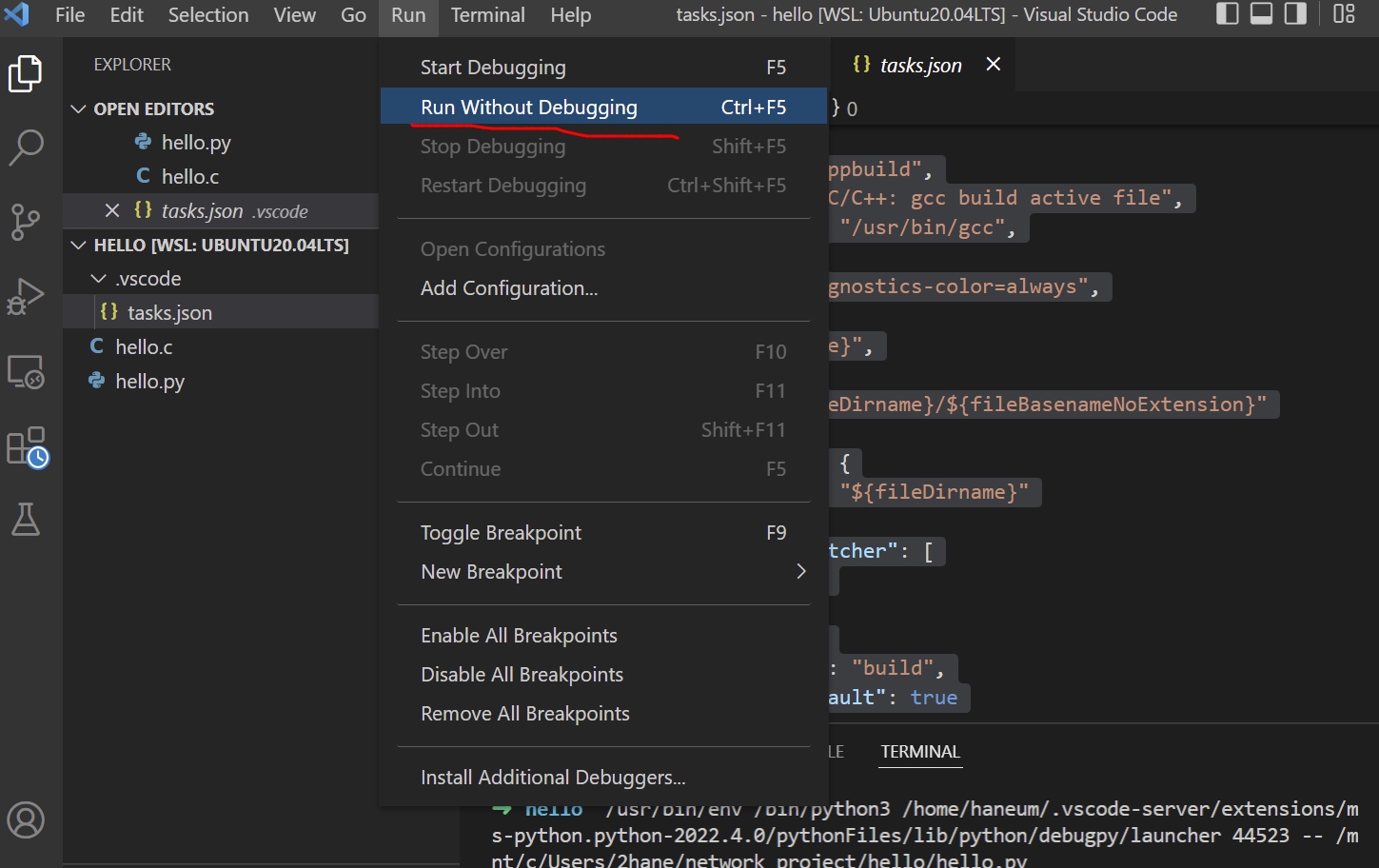
Task: Open the Source Control view icon
Action: pyautogui.click(x=26, y=222)
